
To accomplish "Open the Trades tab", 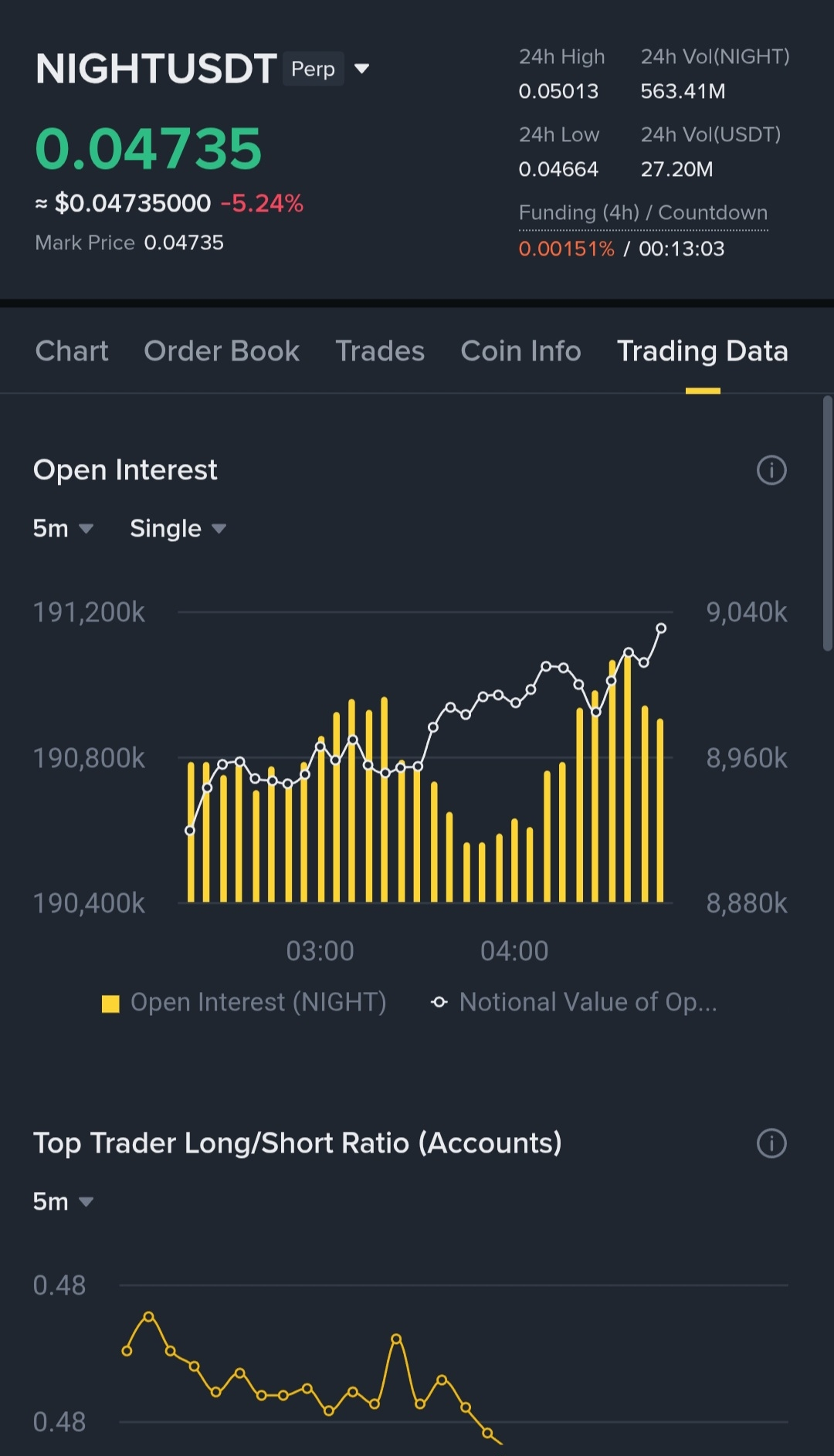I will click(x=380, y=351).
